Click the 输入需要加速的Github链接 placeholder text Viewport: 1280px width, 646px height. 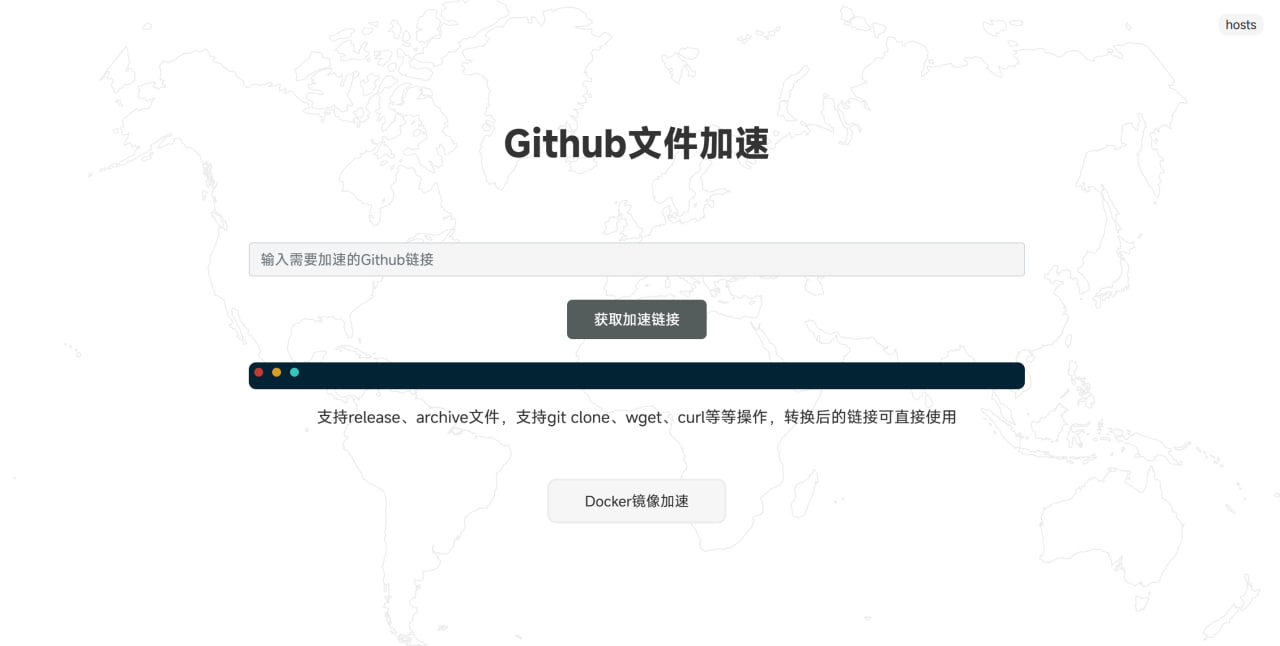coord(347,260)
